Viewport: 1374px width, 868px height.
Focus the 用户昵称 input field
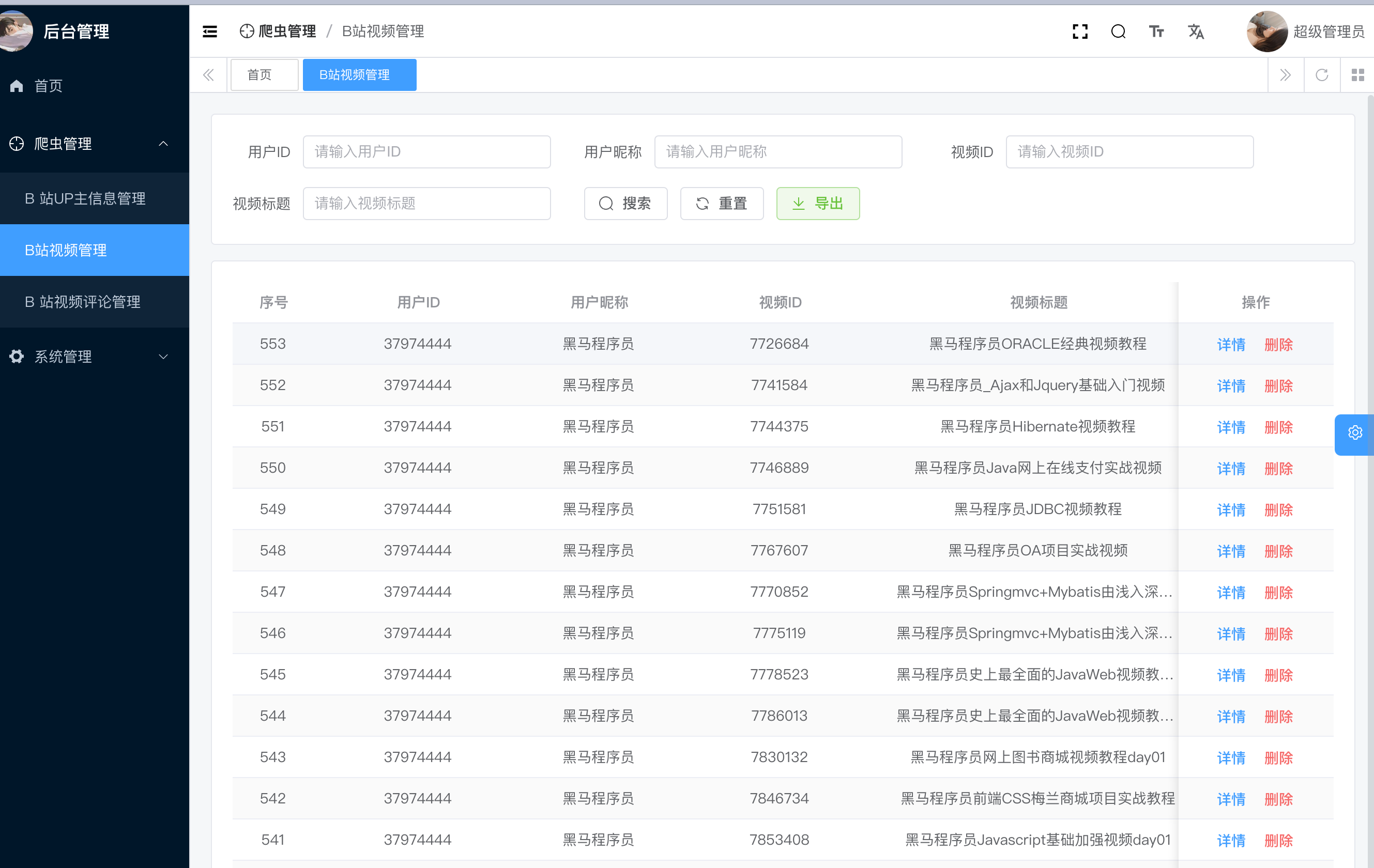click(x=778, y=152)
